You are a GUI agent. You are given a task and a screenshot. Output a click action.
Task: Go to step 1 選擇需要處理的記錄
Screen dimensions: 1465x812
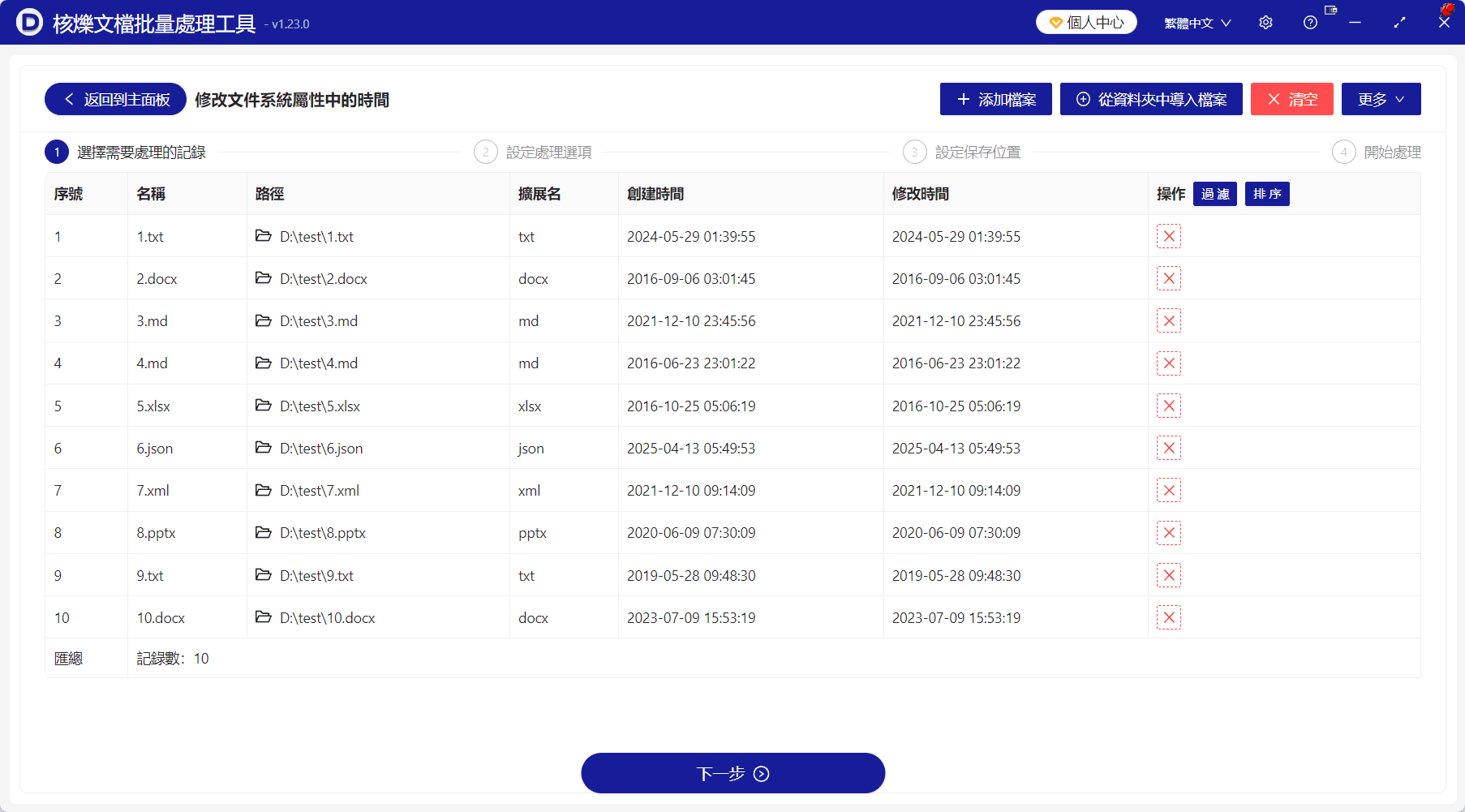tap(126, 152)
